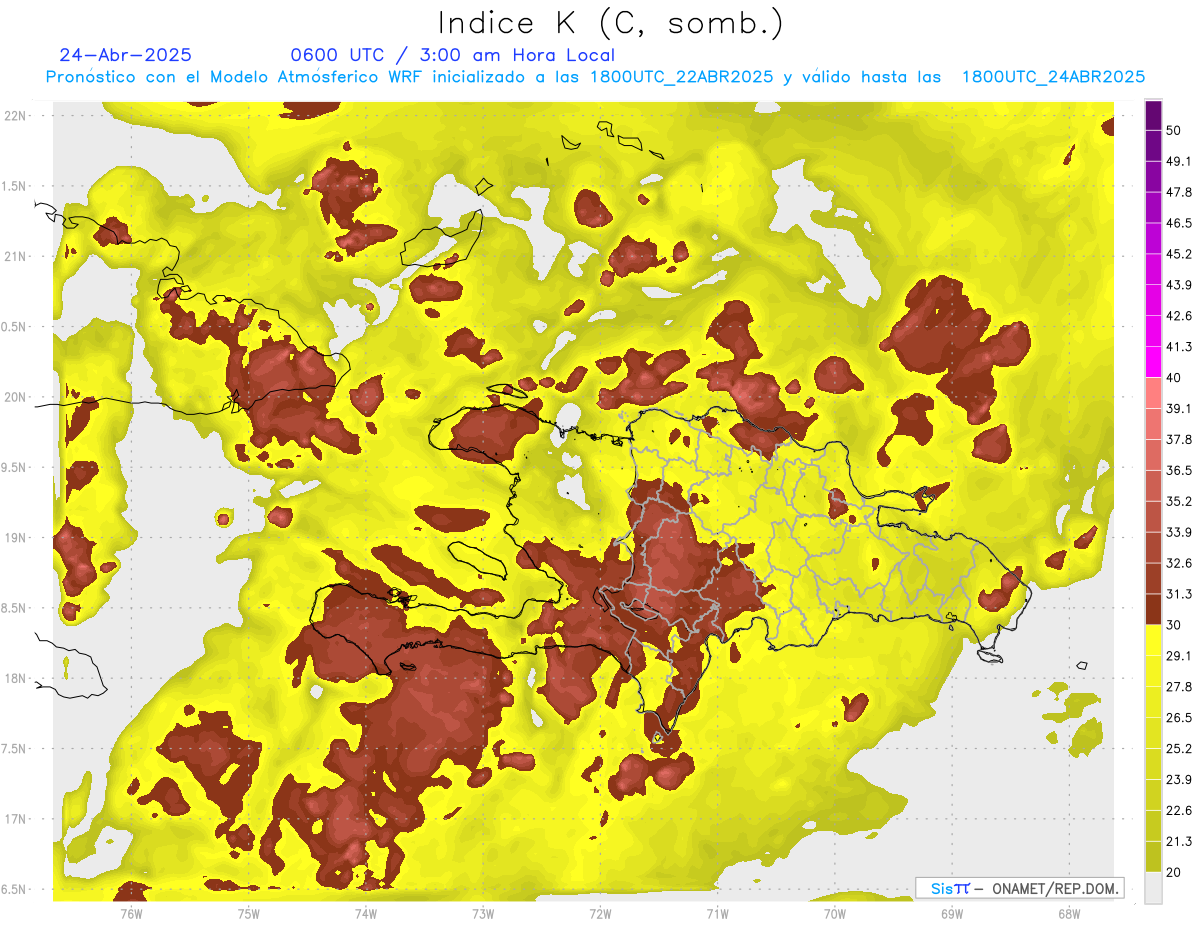The width and height of the screenshot is (1200, 927).
Task: Pick the magenta swatch between 40 and 41.3
Action: 1154,362
